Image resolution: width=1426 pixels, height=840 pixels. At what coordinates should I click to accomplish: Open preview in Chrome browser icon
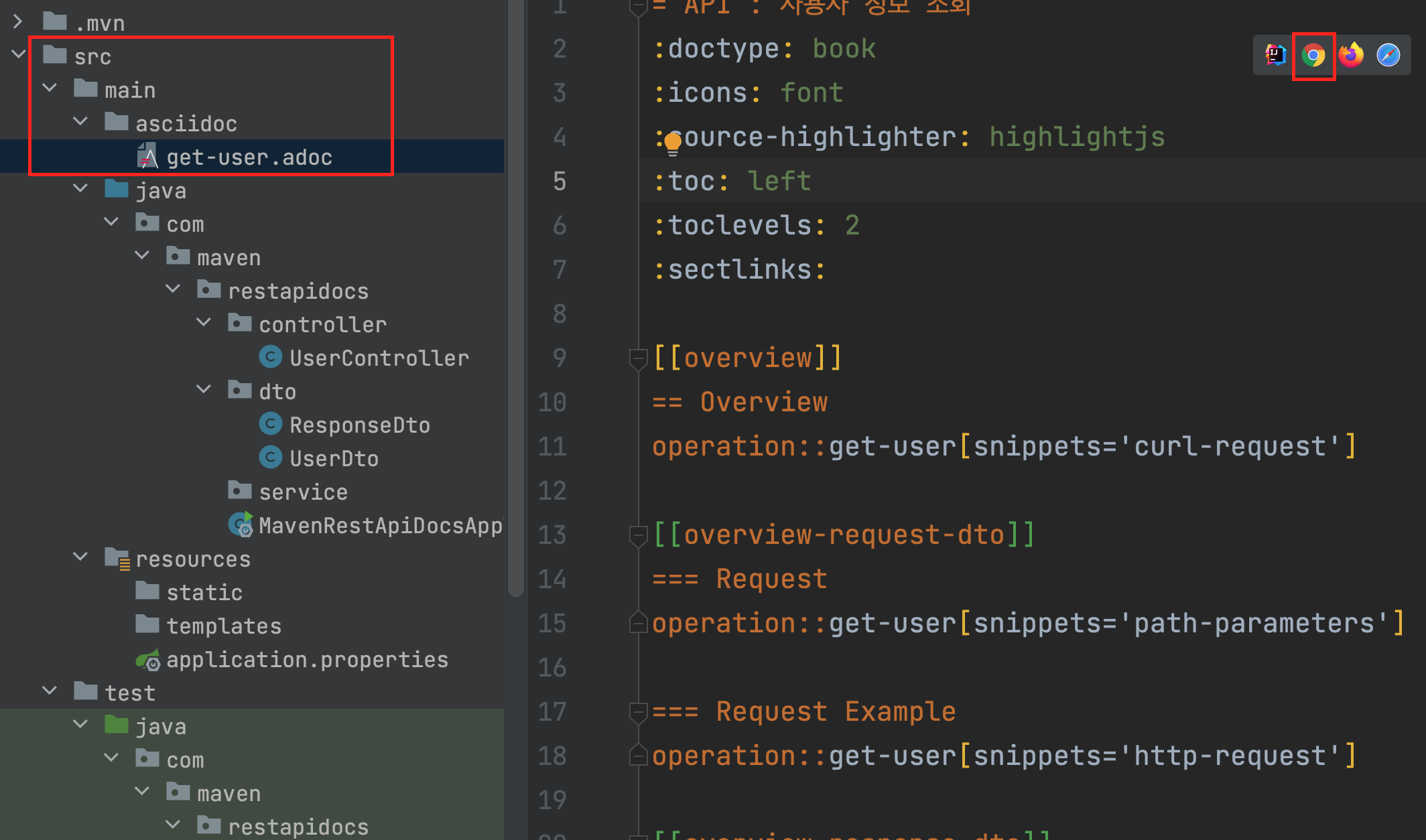pos(1313,56)
